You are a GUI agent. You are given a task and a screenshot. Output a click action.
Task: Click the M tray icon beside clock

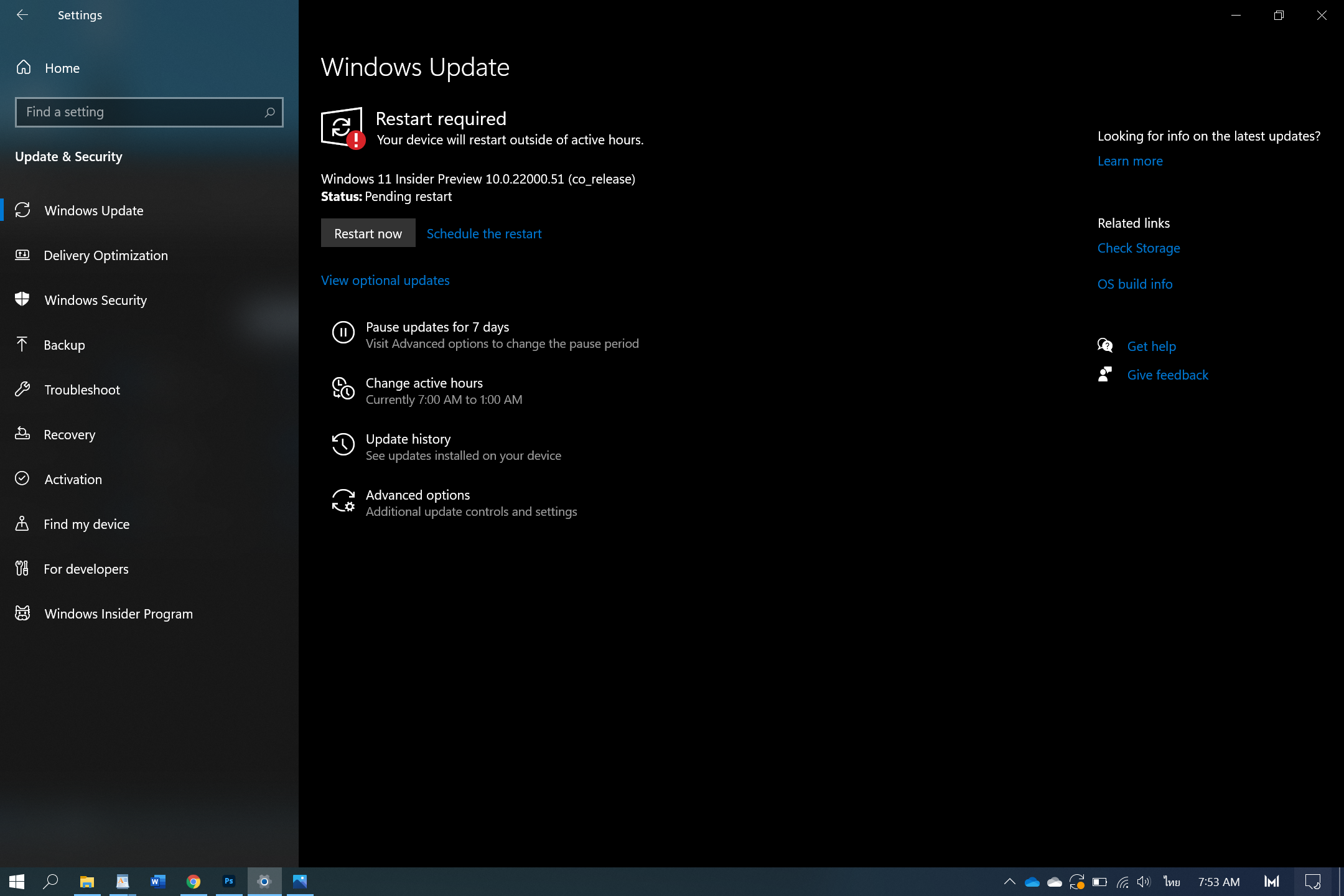click(1272, 882)
